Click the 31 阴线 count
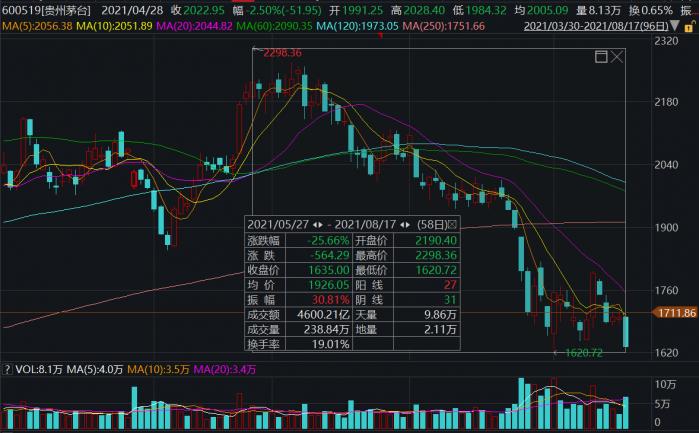This screenshot has width=699, height=433. [x=450, y=299]
